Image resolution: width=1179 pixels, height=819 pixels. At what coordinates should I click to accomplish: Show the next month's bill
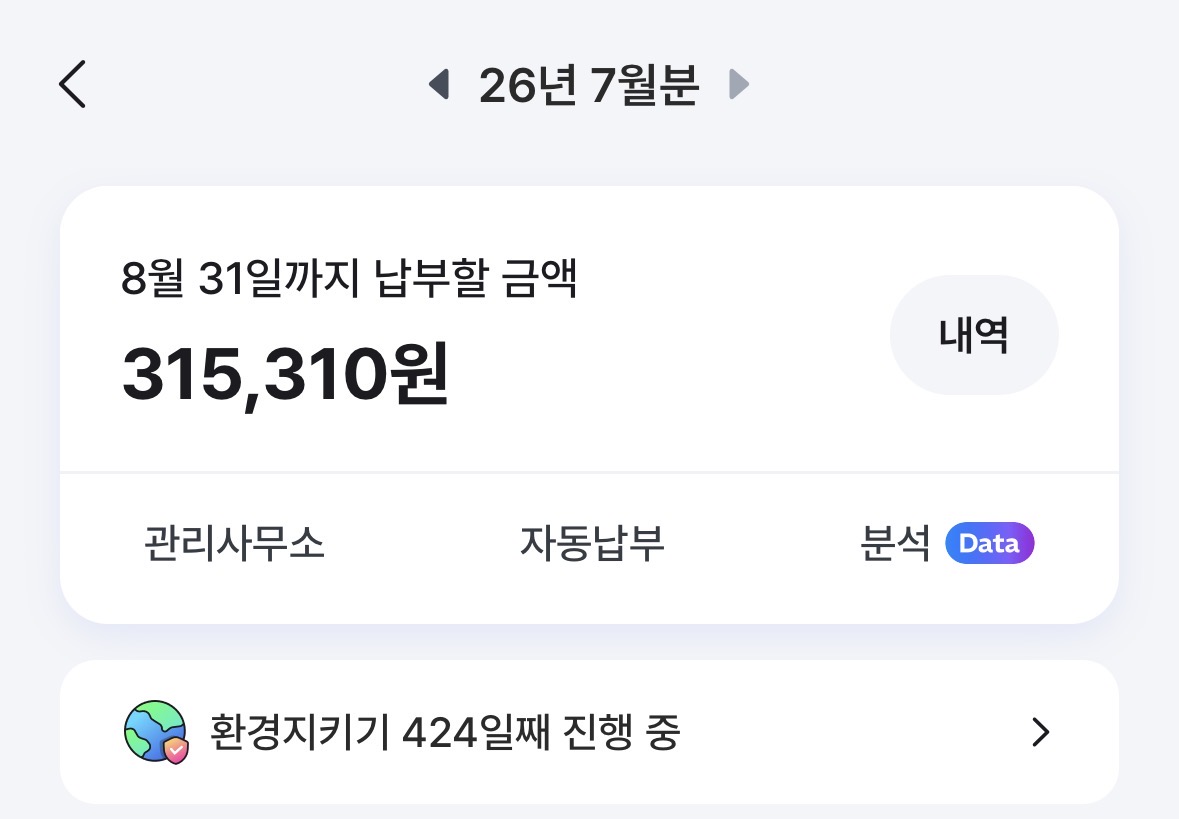[739, 83]
